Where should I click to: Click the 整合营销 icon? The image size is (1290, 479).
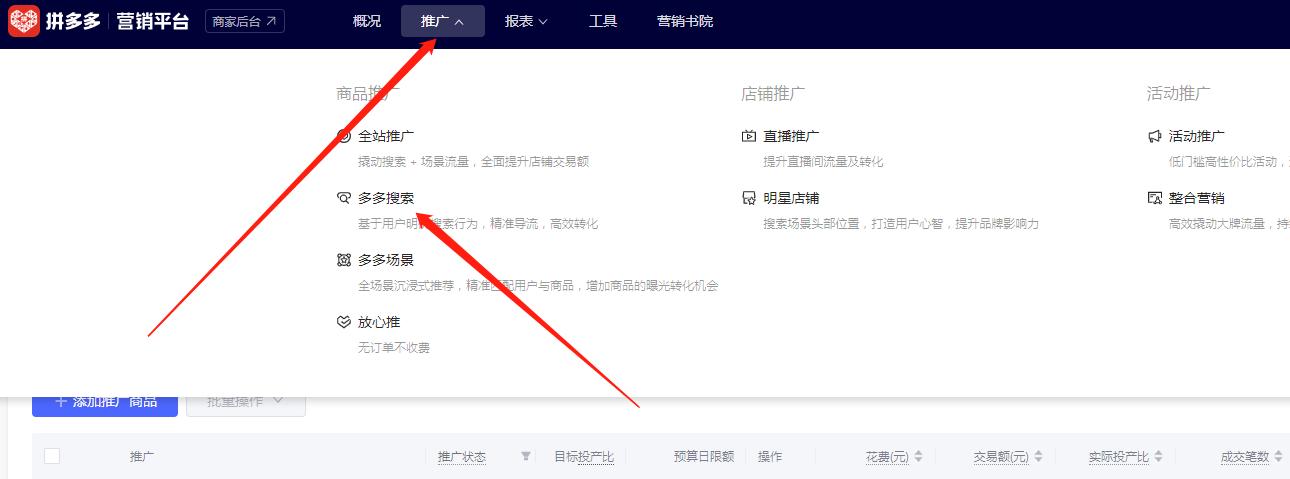pos(1155,198)
